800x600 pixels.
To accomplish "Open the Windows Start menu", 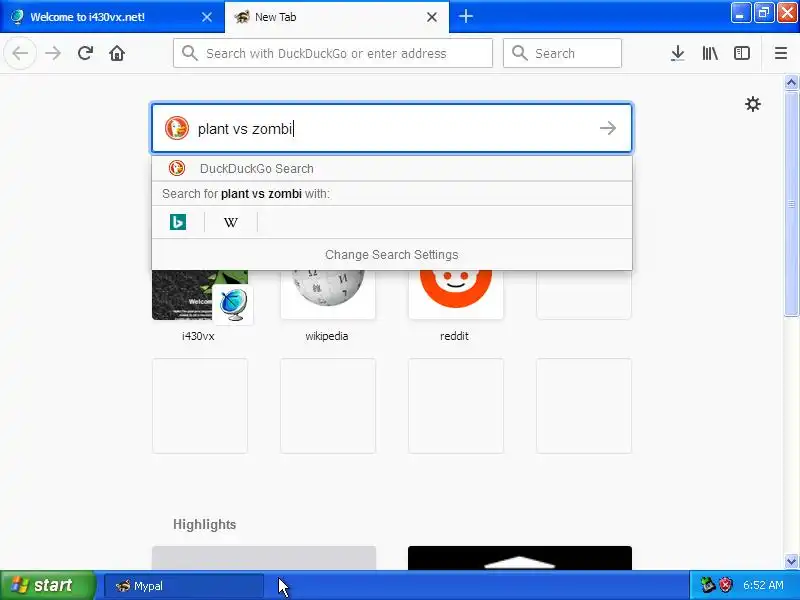I will click(47, 585).
